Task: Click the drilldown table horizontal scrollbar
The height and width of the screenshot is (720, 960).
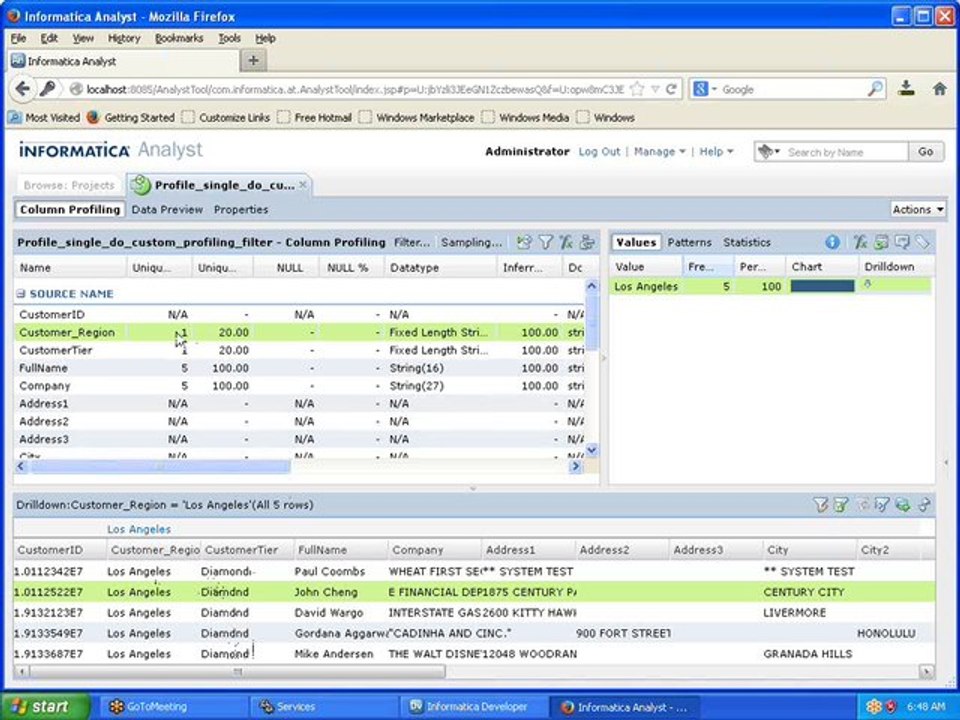Action: click(x=238, y=672)
